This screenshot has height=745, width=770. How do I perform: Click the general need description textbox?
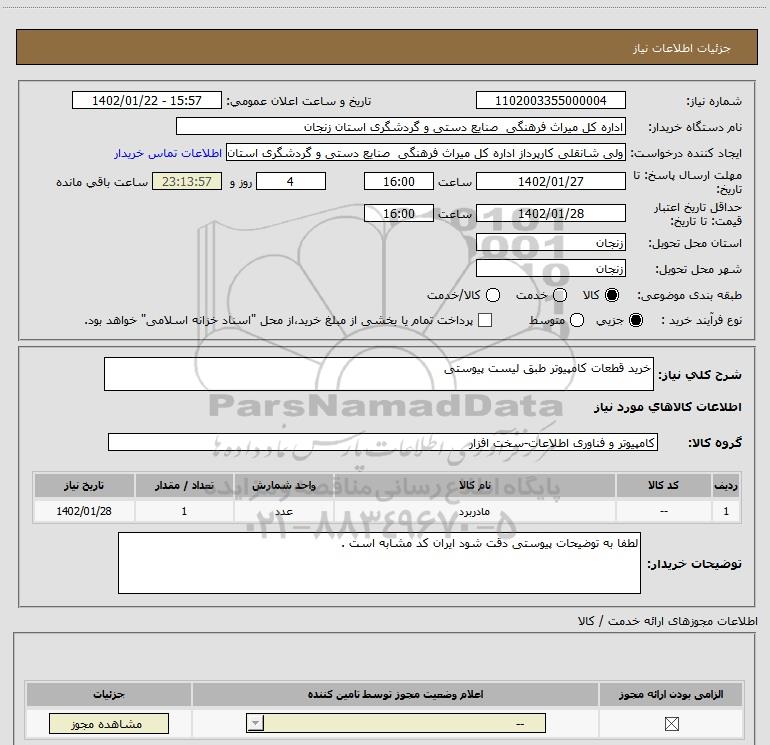[x=379, y=374]
